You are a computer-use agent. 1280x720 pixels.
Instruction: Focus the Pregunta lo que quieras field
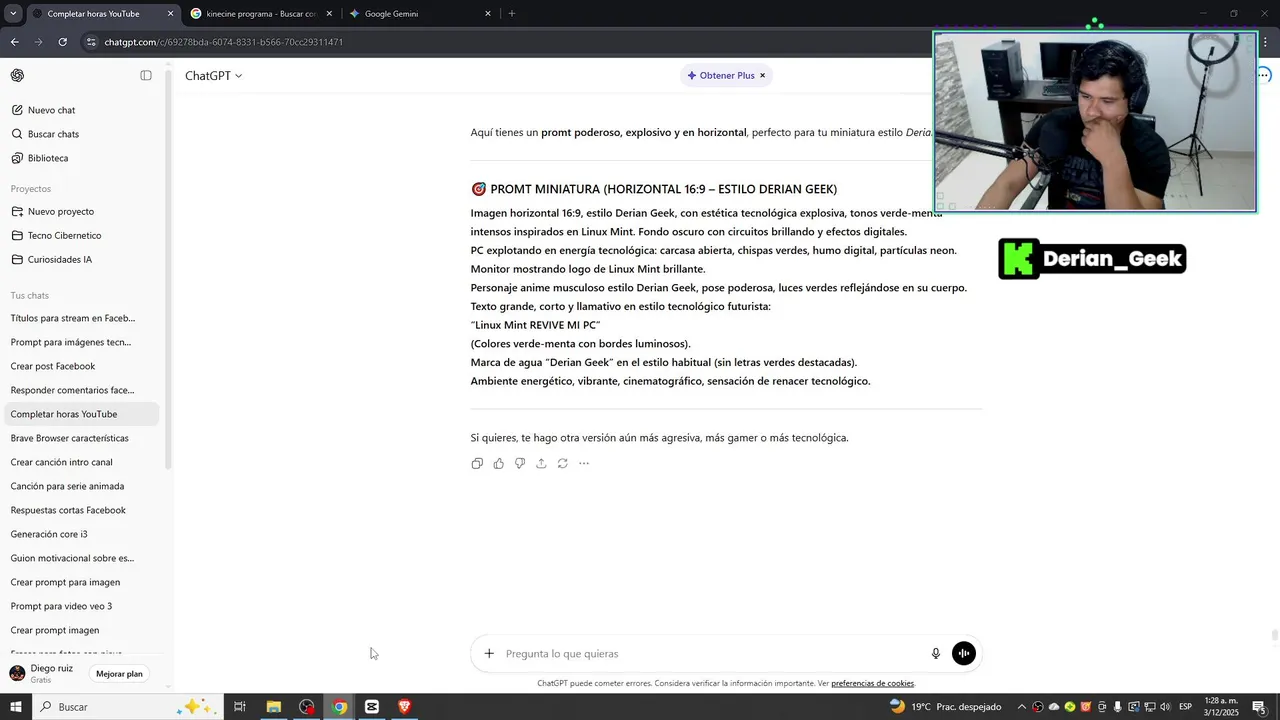coord(712,654)
